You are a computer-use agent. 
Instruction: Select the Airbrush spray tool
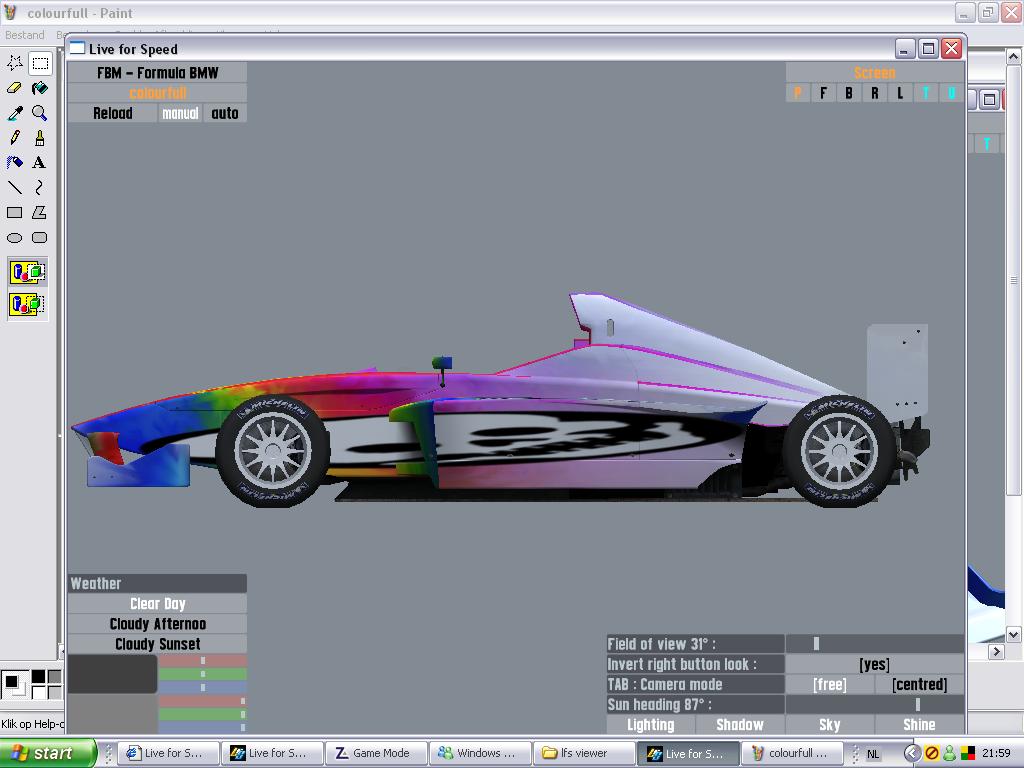pos(15,163)
